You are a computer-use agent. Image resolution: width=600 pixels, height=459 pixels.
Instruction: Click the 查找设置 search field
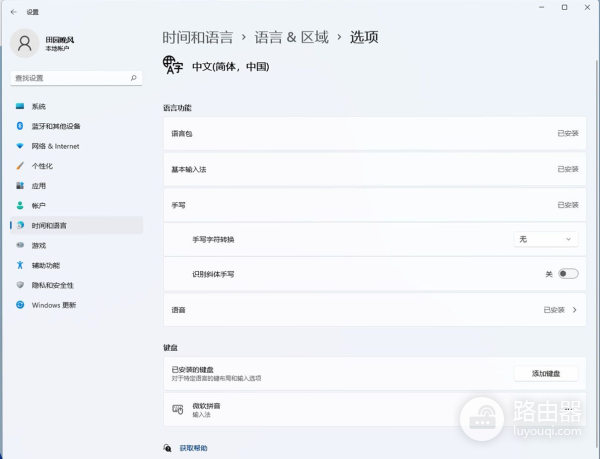coord(76,78)
